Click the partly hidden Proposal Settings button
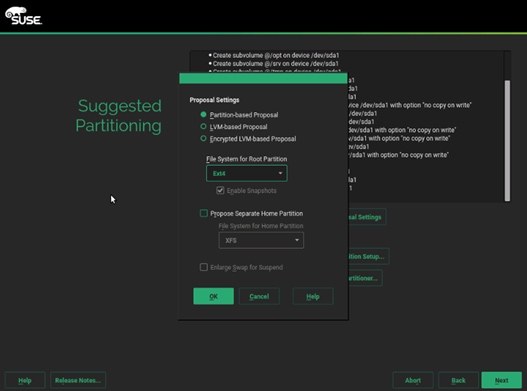 [367, 217]
